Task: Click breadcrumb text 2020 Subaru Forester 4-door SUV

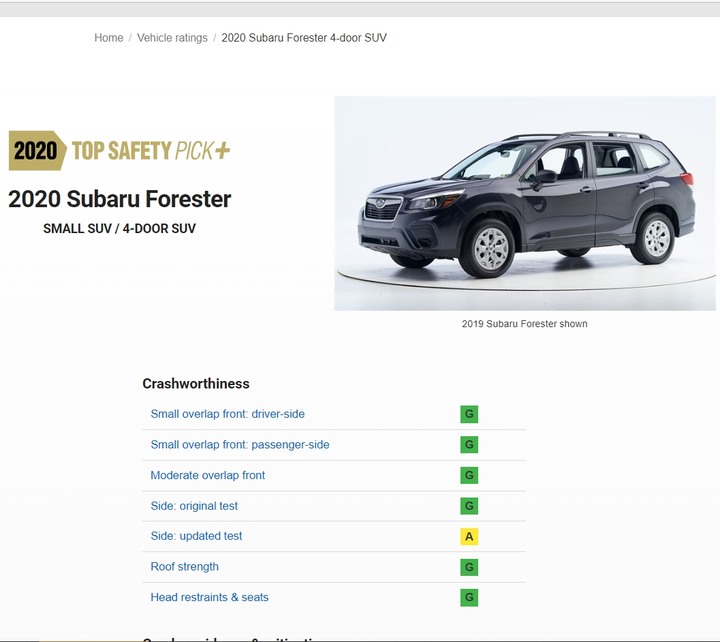Action: (304, 38)
